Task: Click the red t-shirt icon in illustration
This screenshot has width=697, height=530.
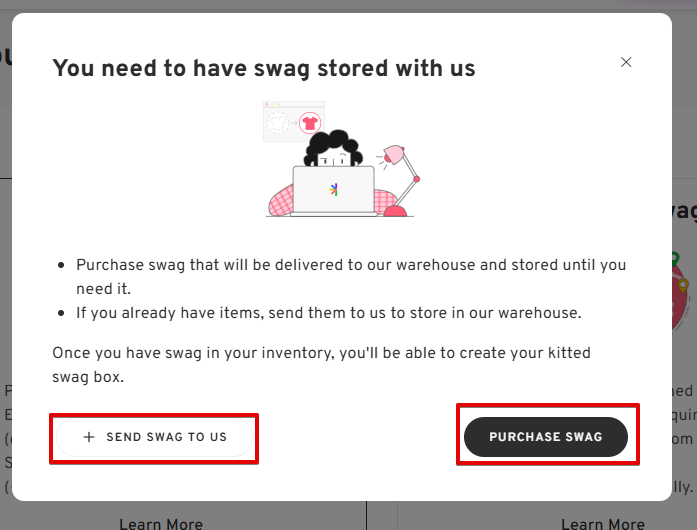Action: (x=310, y=123)
